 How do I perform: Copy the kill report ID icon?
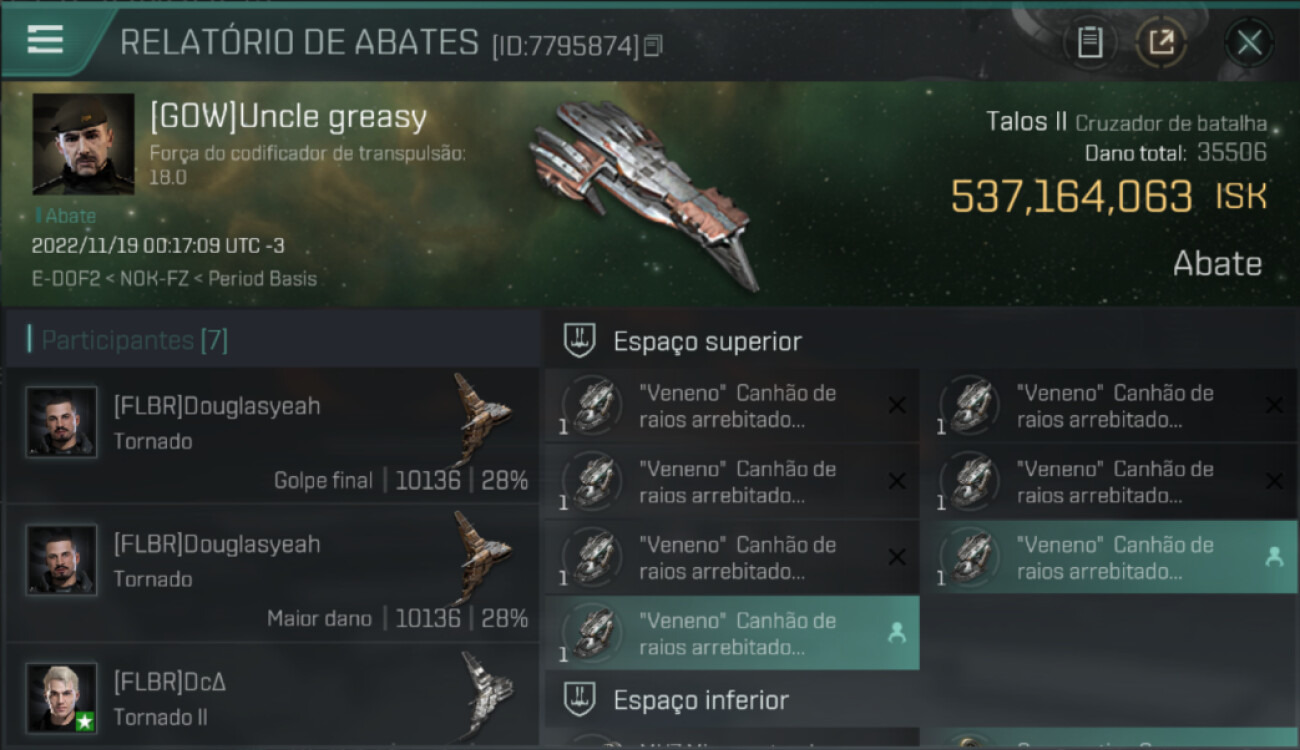[653, 45]
